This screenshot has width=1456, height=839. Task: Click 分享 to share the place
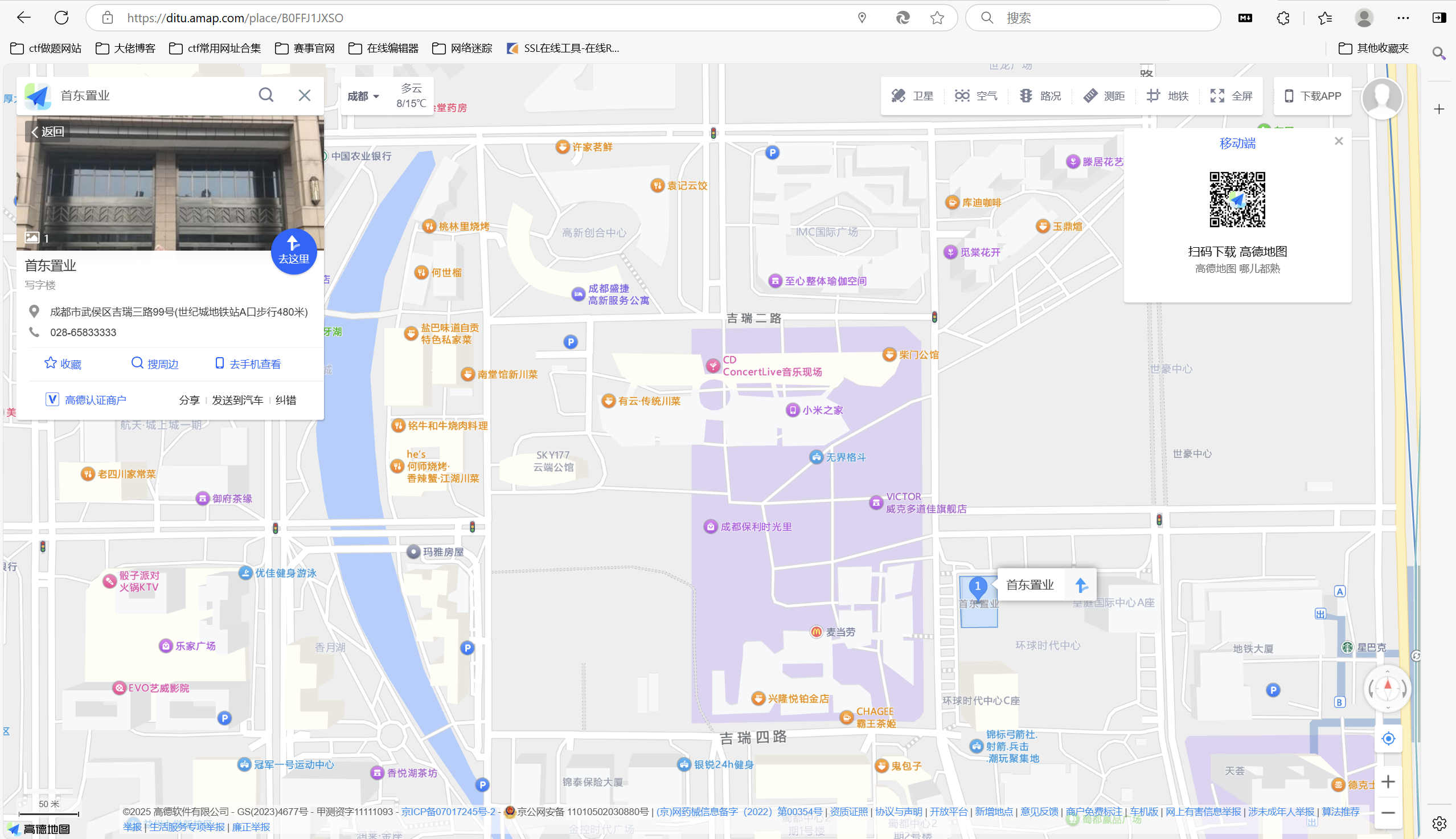click(189, 400)
